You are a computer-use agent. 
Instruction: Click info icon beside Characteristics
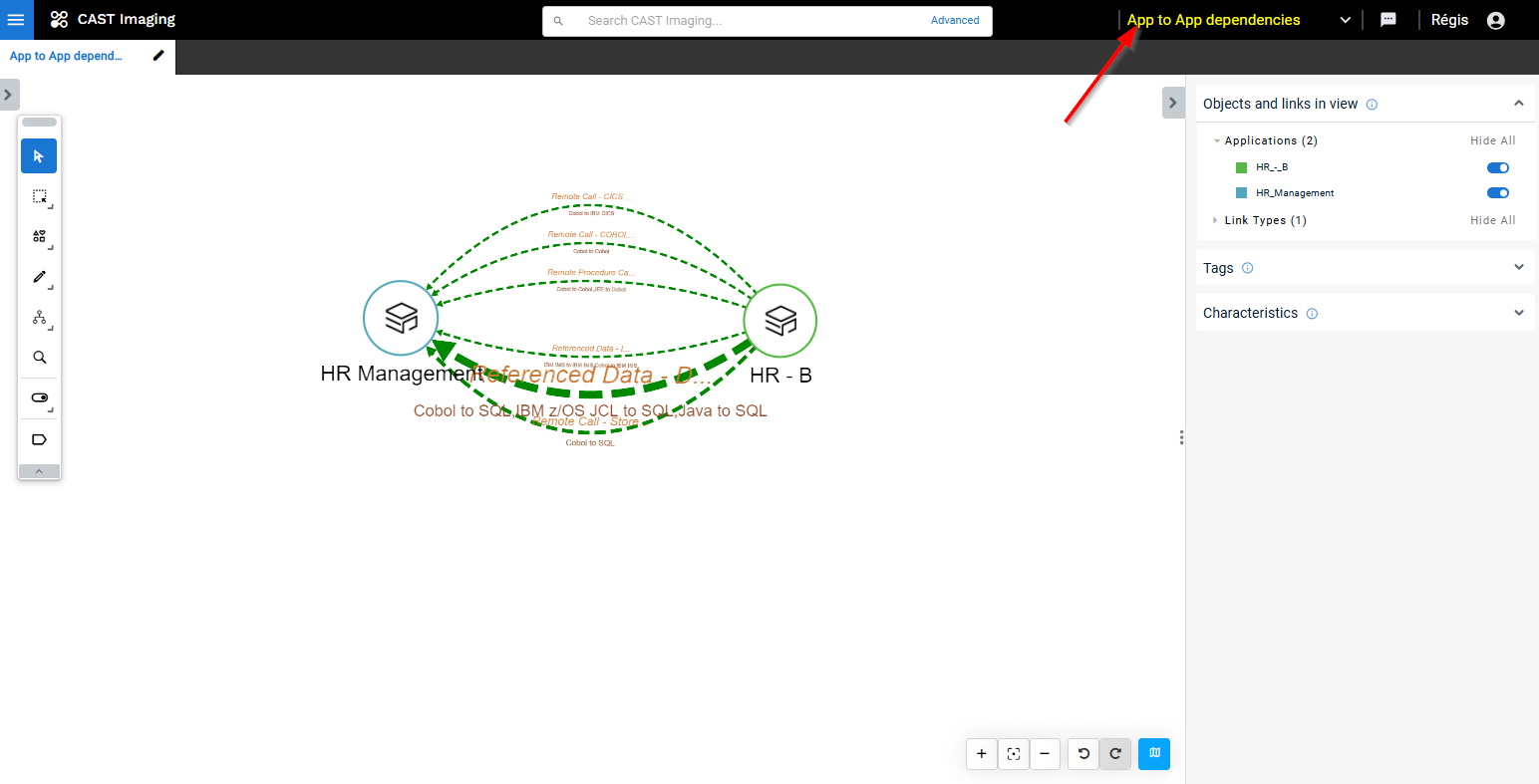point(1312,314)
